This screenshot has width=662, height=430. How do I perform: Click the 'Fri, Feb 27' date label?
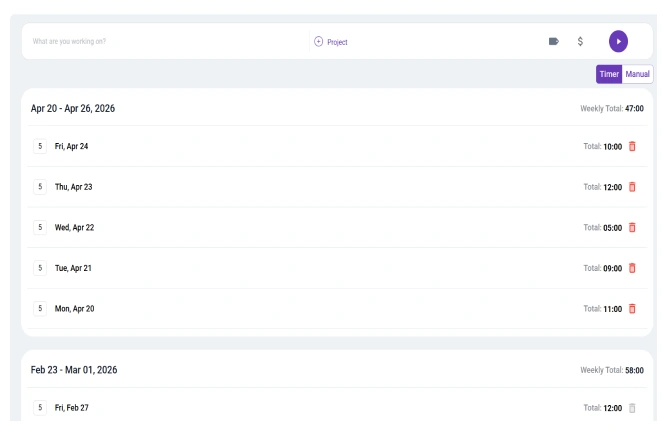point(71,408)
